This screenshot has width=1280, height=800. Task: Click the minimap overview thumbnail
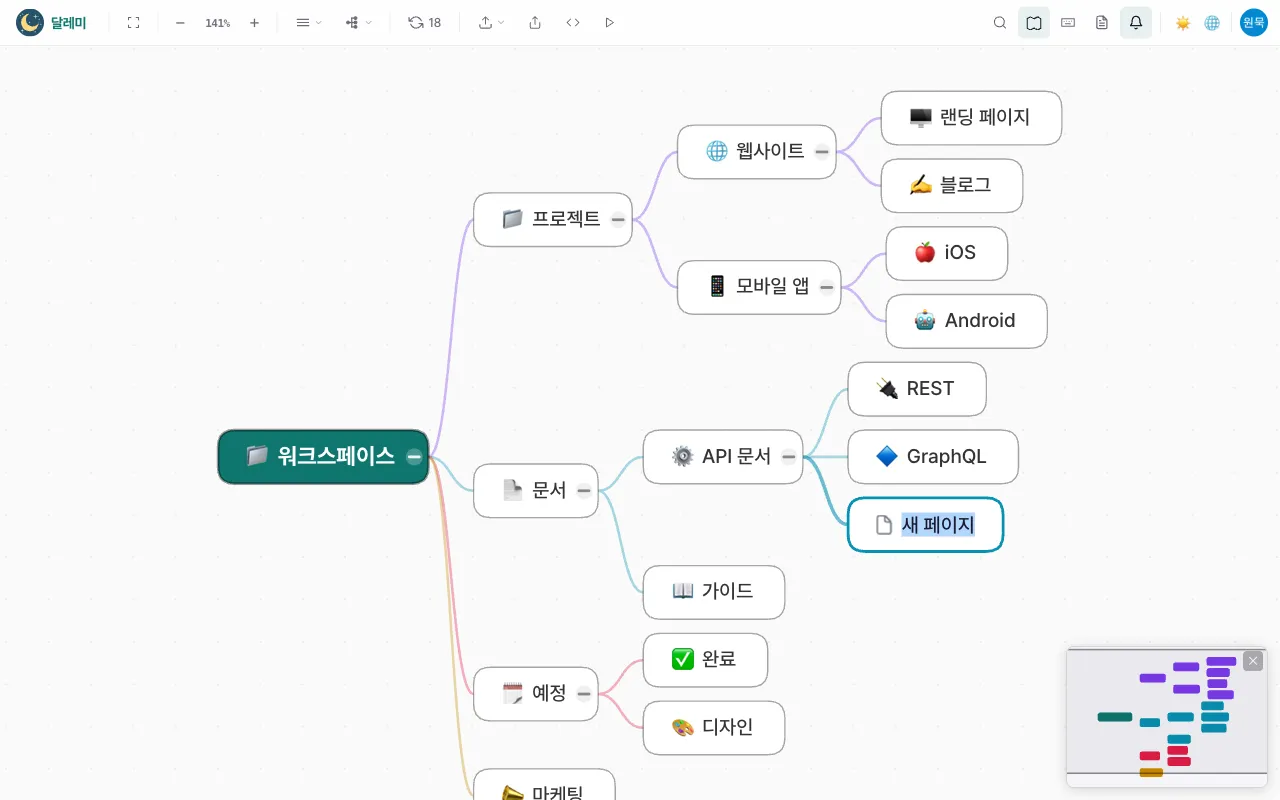(1166, 717)
